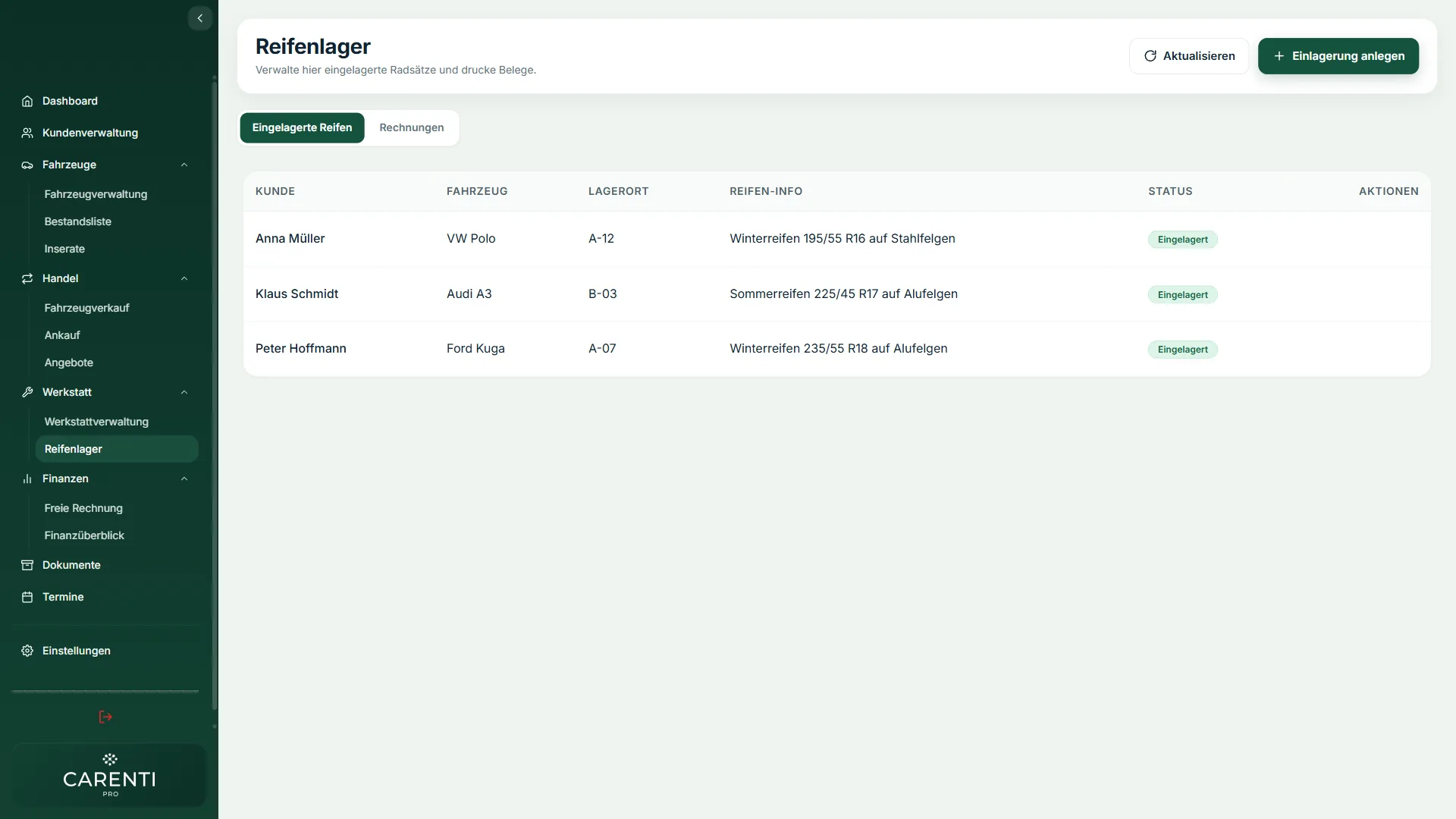Click Einlagerung anlegen button
1456x819 pixels.
click(1338, 56)
